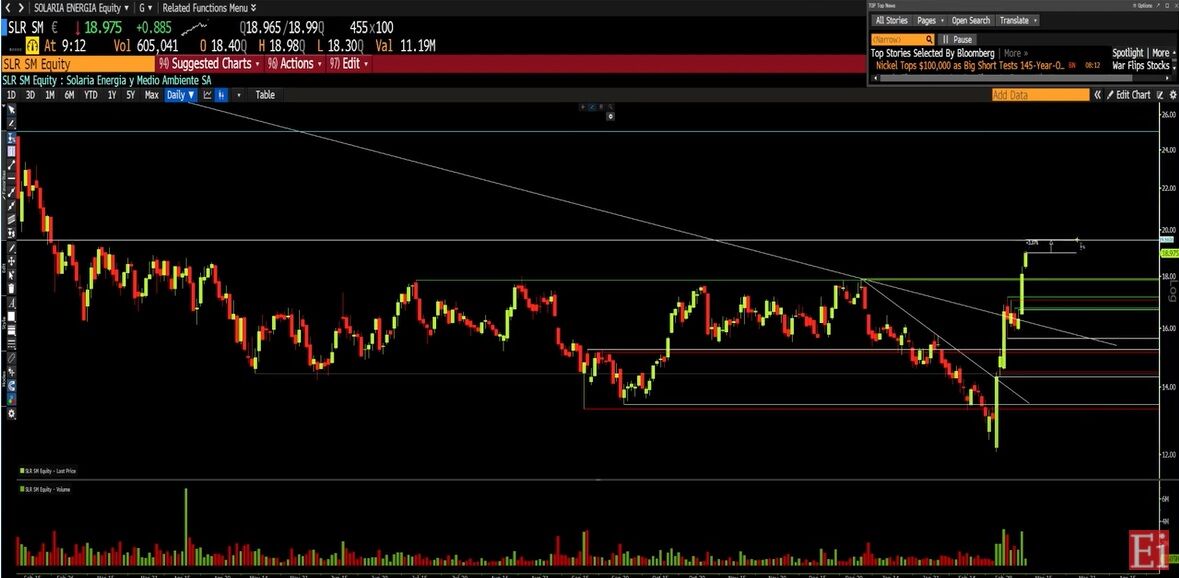Click All Stories in Top News
The height and width of the screenshot is (578, 1179).
point(891,20)
